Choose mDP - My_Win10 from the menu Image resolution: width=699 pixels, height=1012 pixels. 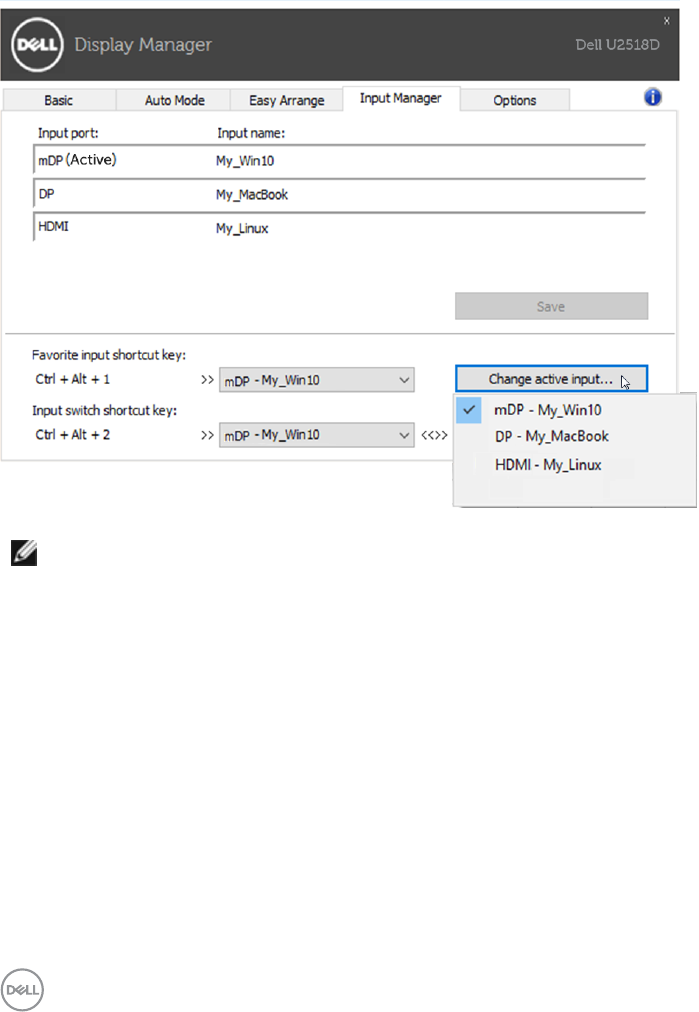coord(574,410)
